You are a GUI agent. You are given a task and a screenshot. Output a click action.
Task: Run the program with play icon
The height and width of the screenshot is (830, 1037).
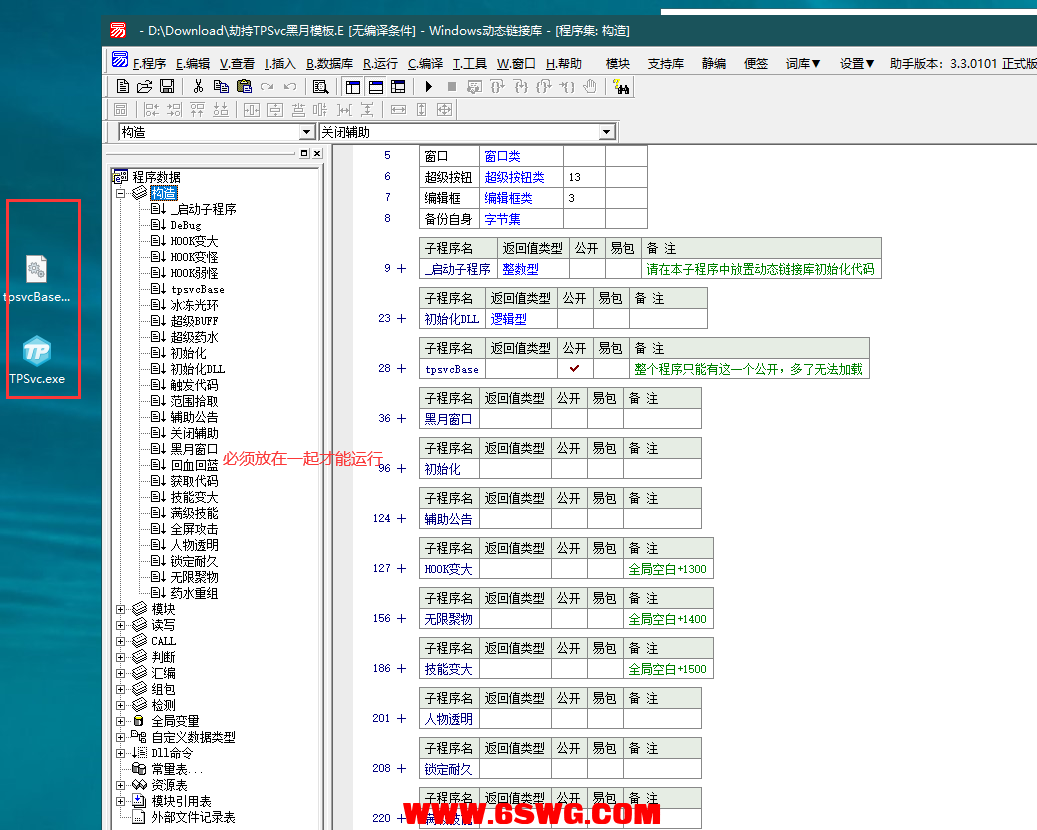pyautogui.click(x=429, y=87)
